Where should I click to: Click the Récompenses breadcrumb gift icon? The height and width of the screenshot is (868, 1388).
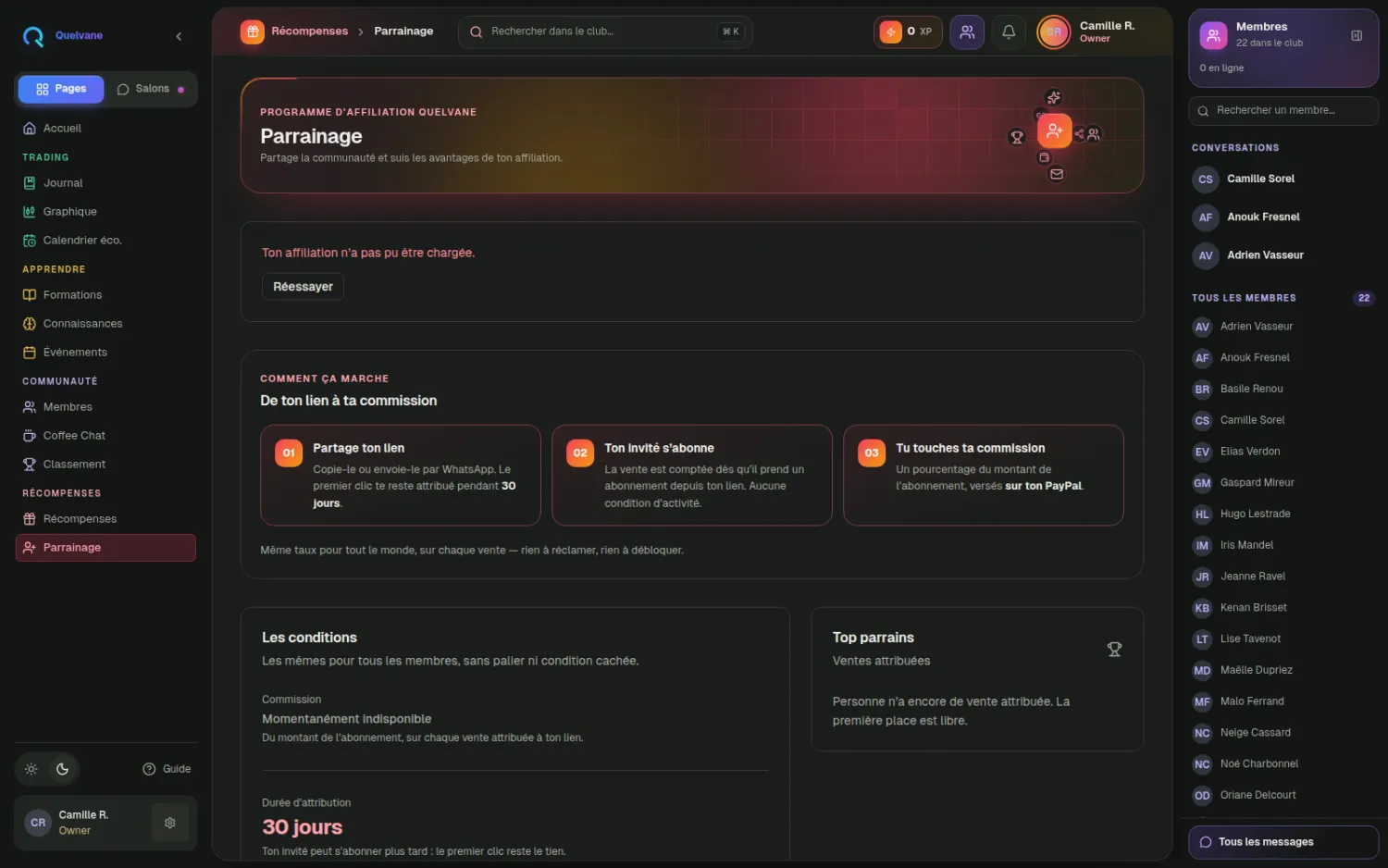tap(252, 31)
